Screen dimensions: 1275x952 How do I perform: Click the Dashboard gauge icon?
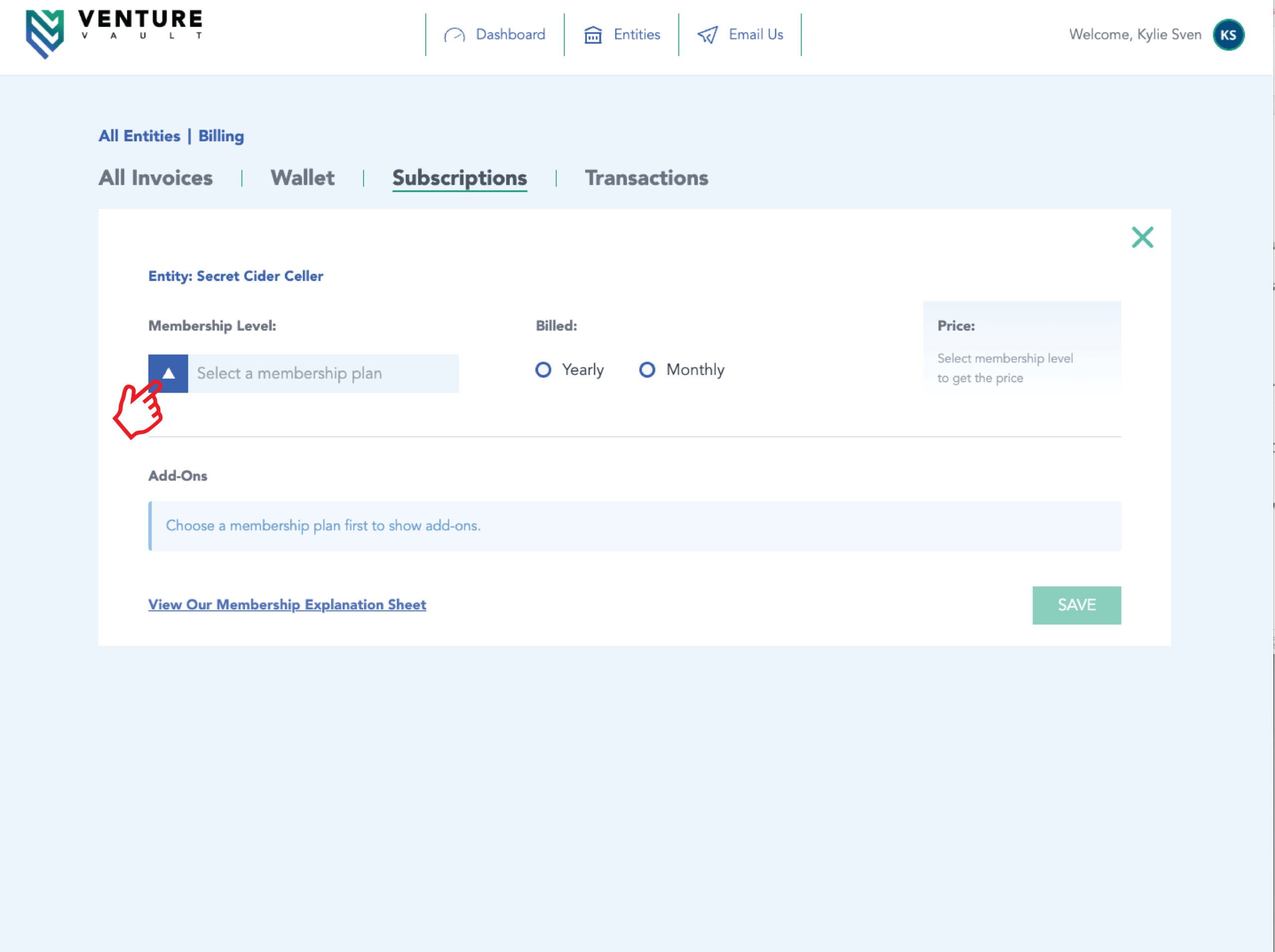tap(454, 35)
